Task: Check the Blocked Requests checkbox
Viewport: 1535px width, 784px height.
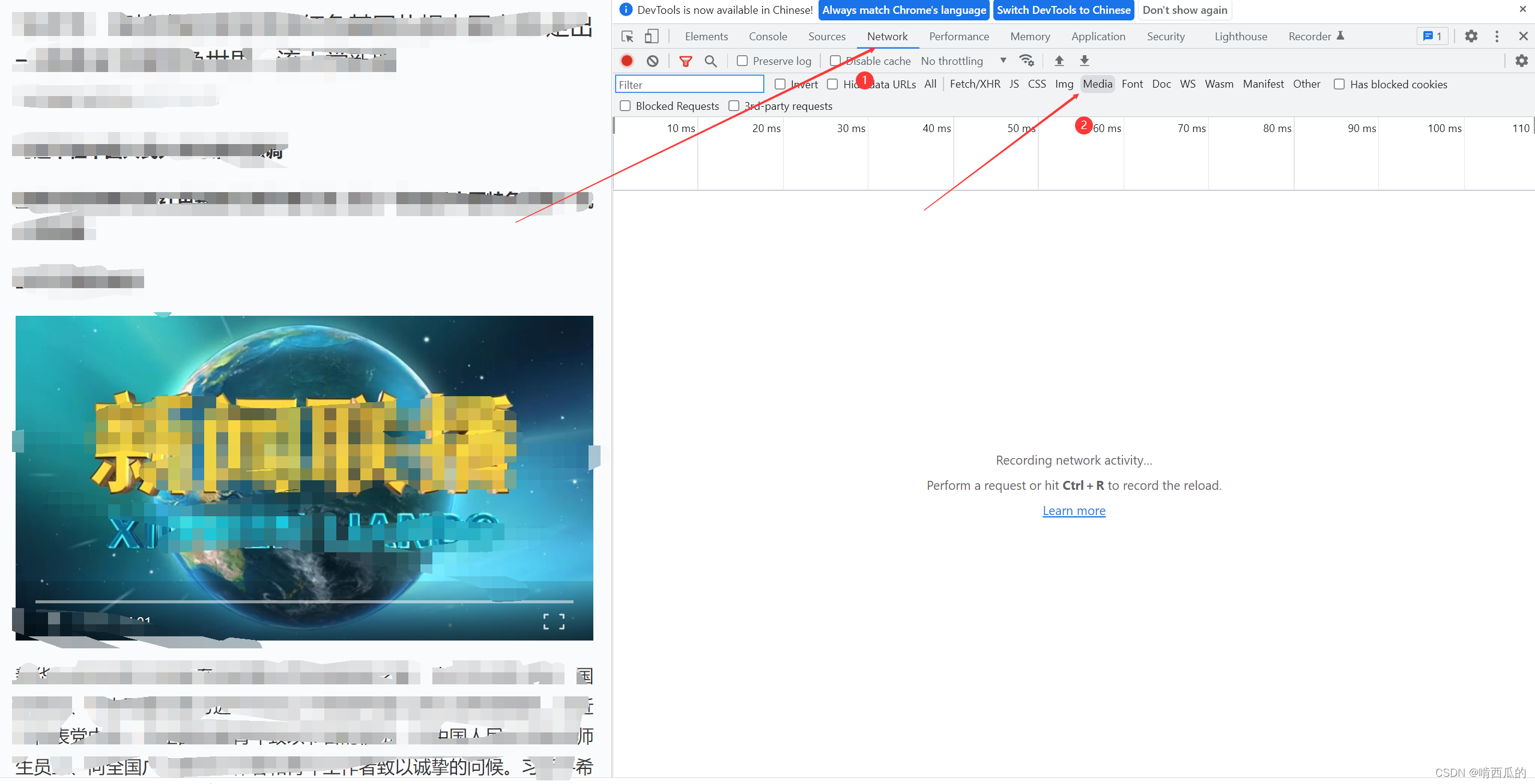Action: point(625,106)
